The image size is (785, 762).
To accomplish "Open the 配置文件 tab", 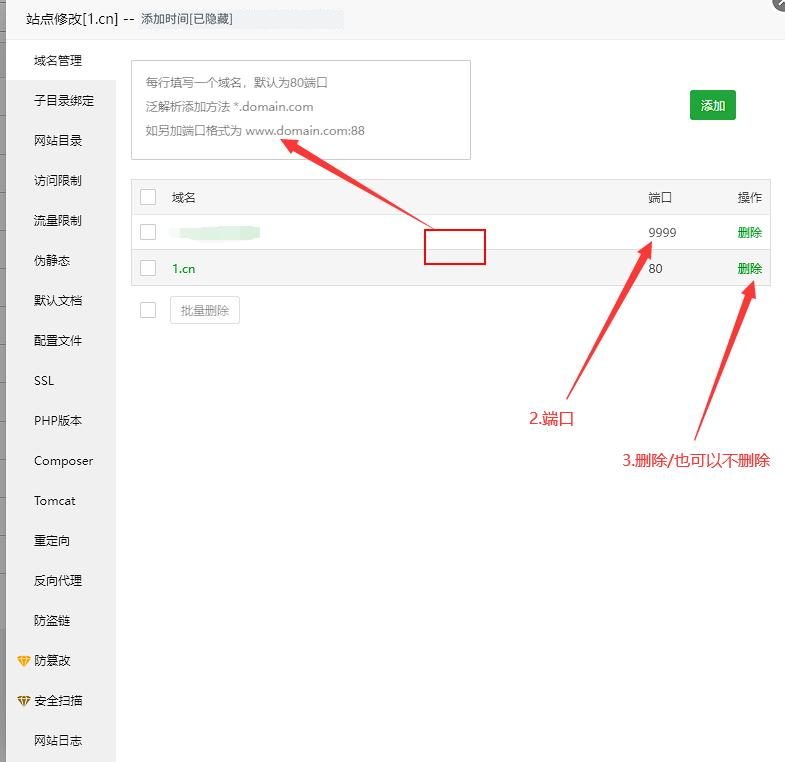I will [x=61, y=341].
